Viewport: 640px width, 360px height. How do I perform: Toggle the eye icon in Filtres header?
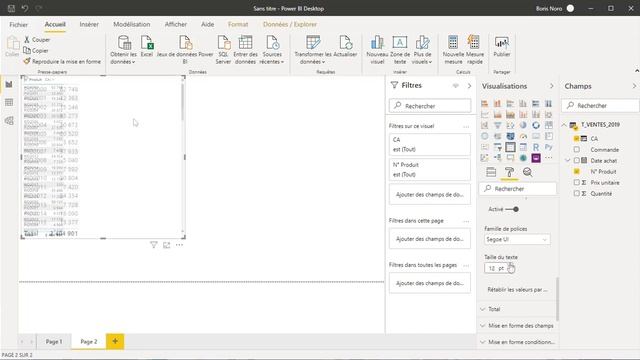(456, 85)
